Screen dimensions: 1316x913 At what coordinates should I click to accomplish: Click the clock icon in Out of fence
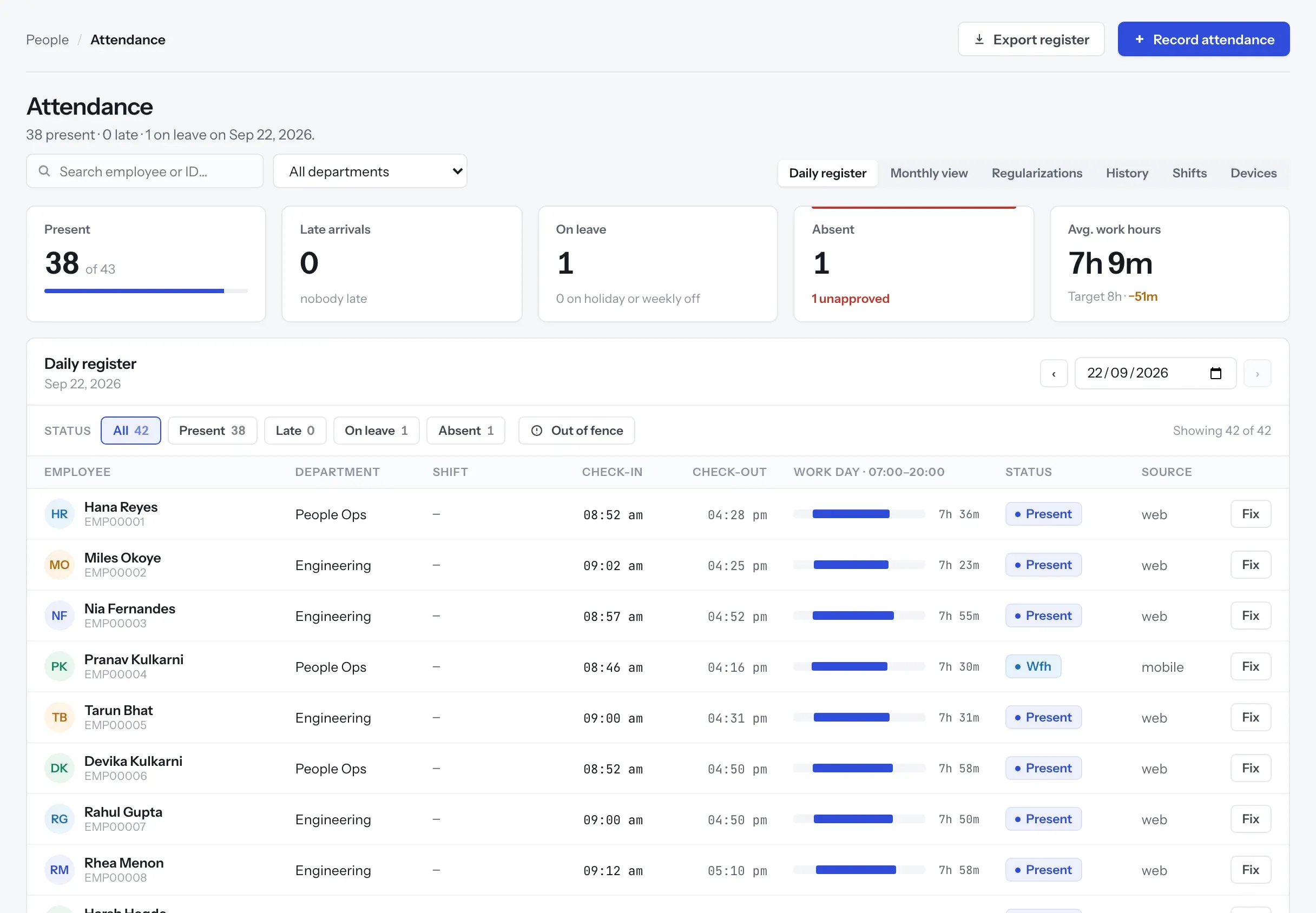537,431
